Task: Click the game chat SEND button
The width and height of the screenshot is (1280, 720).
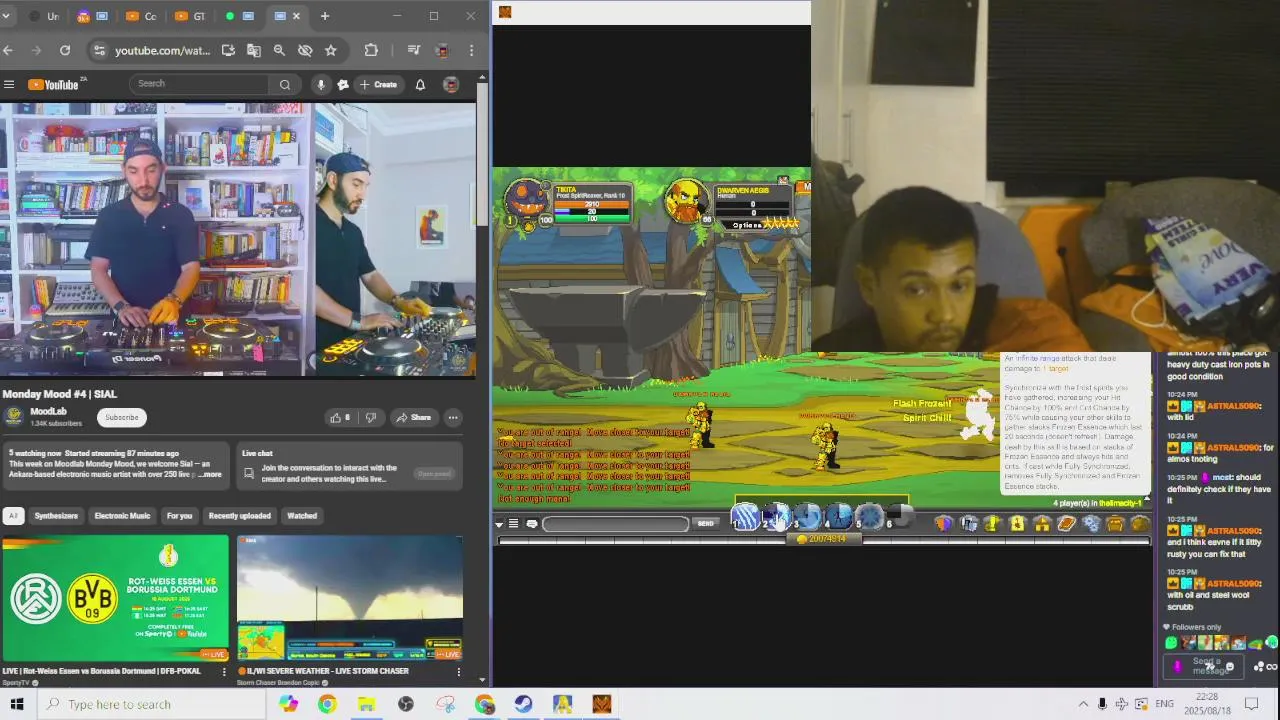Action: click(x=706, y=524)
